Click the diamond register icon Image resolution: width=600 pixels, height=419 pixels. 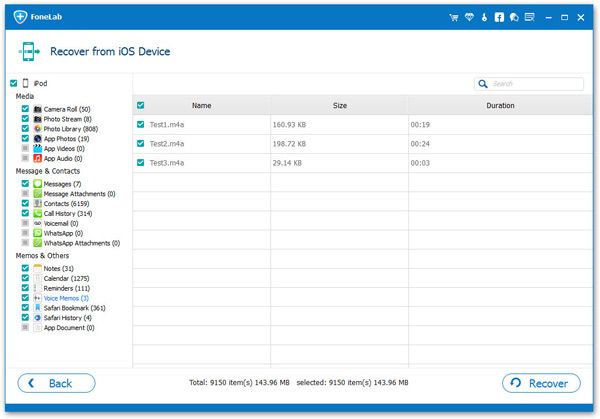[469, 17]
